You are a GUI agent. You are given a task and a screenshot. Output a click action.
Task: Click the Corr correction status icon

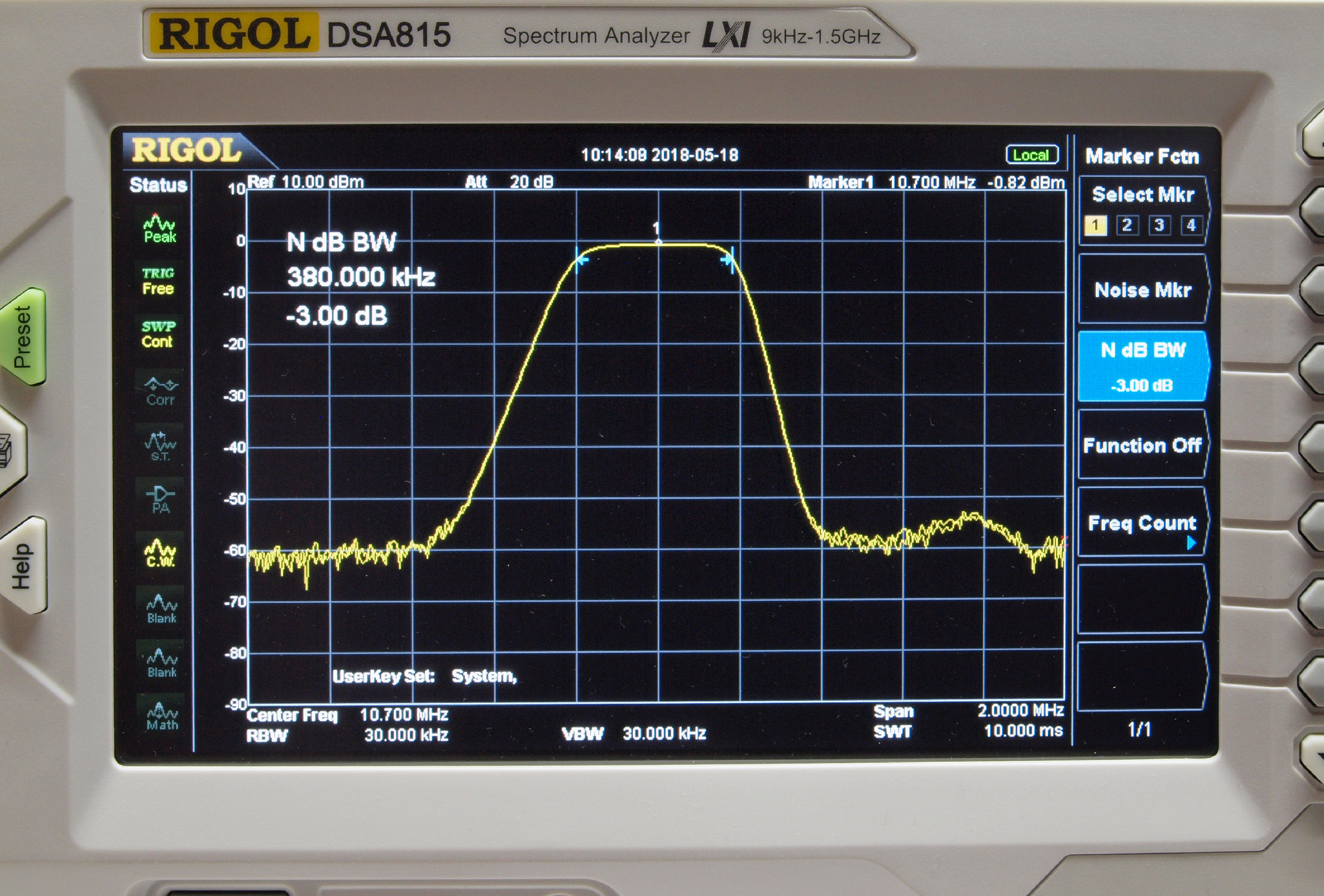(160, 391)
